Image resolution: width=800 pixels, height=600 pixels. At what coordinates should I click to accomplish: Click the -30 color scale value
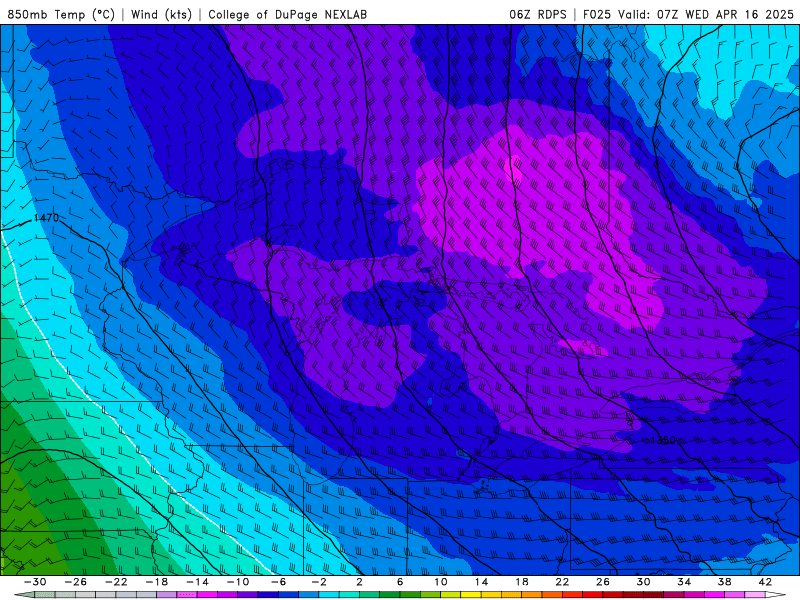pyautogui.click(x=35, y=582)
